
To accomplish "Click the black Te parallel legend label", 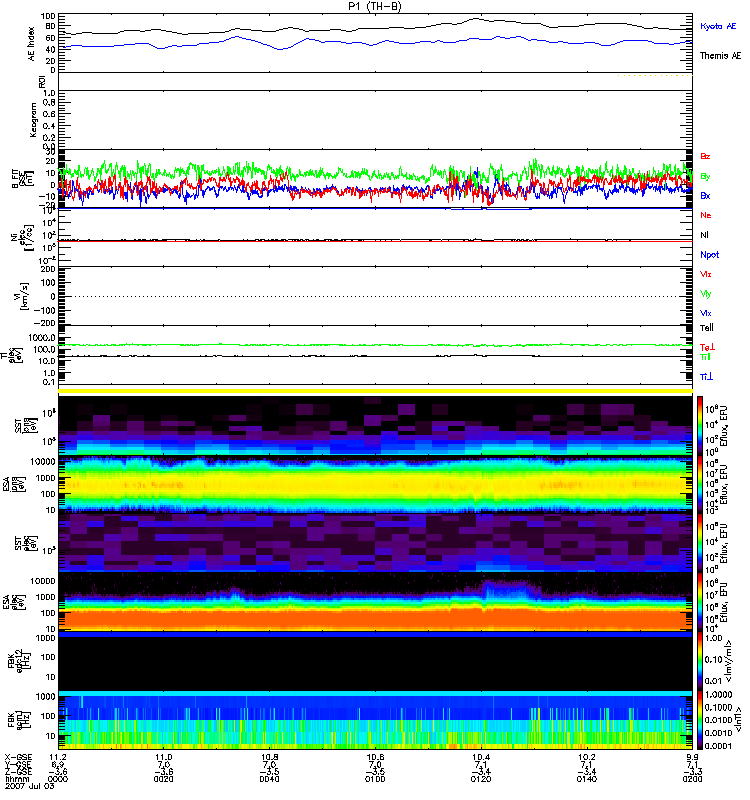I will pos(707,328).
